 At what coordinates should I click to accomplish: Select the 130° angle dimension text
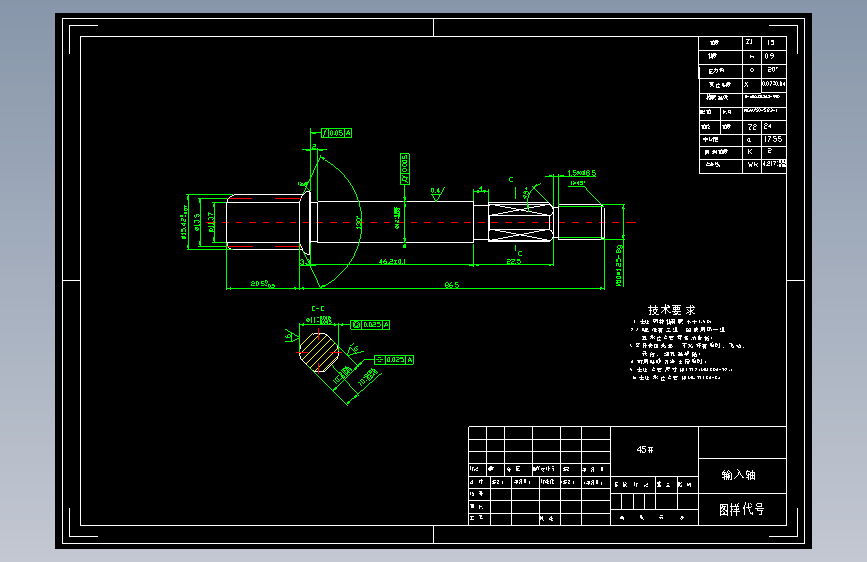(358, 223)
